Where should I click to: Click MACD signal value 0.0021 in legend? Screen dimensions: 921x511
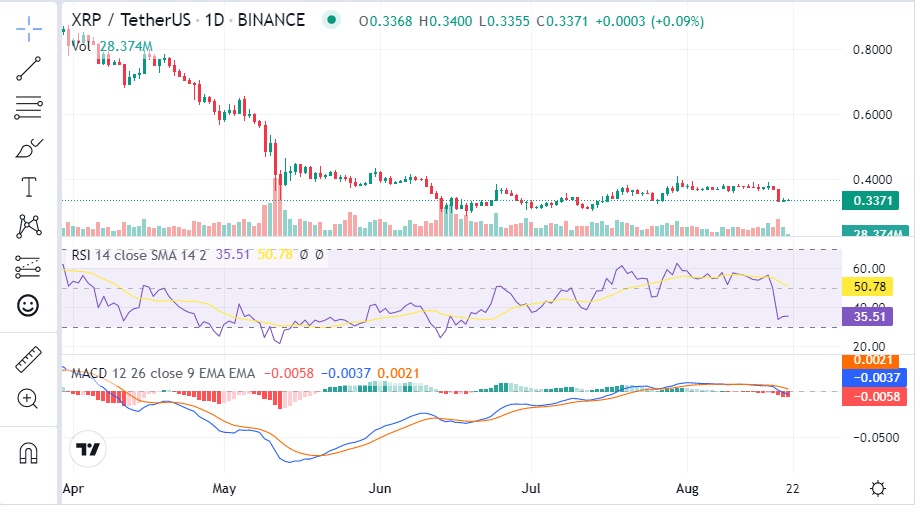(398, 374)
